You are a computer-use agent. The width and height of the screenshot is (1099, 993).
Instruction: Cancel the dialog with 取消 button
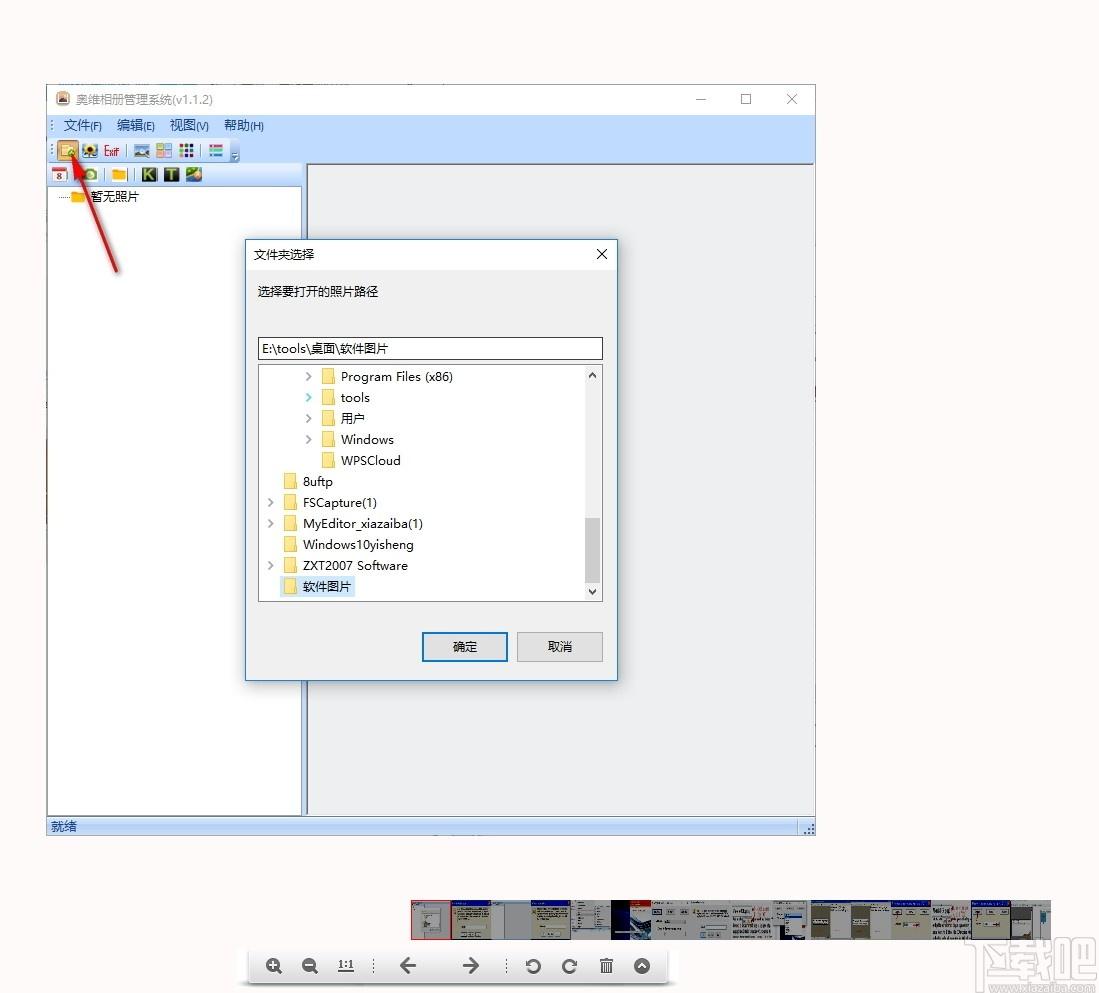[x=560, y=647]
